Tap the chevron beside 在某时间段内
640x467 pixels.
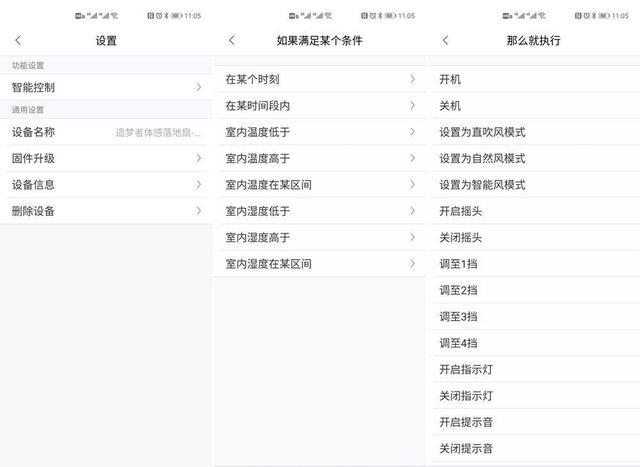(413, 106)
